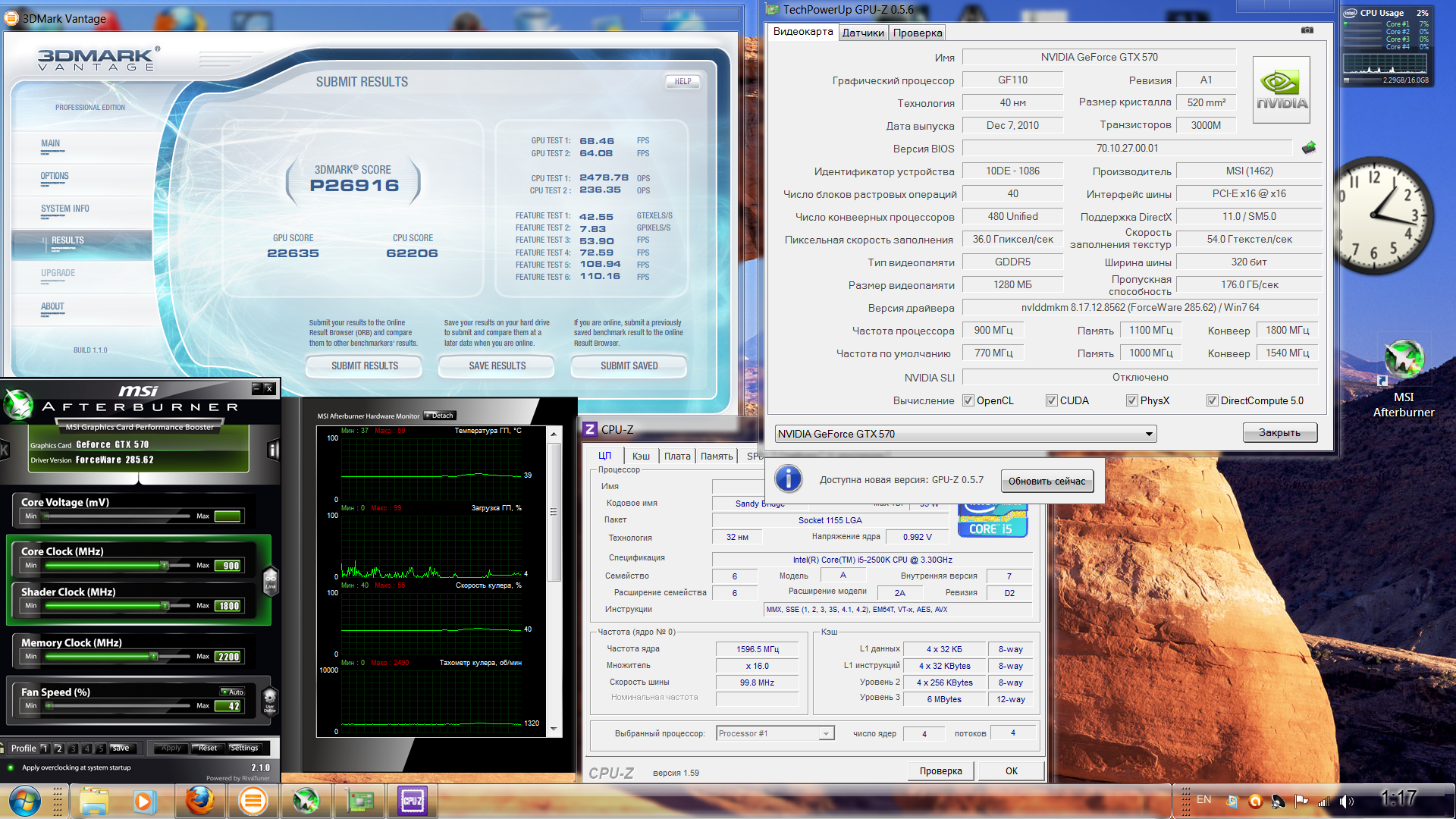Click the hardware monitor scroll down arrow
Image resolution: width=1456 pixels, height=819 pixels.
point(554,730)
